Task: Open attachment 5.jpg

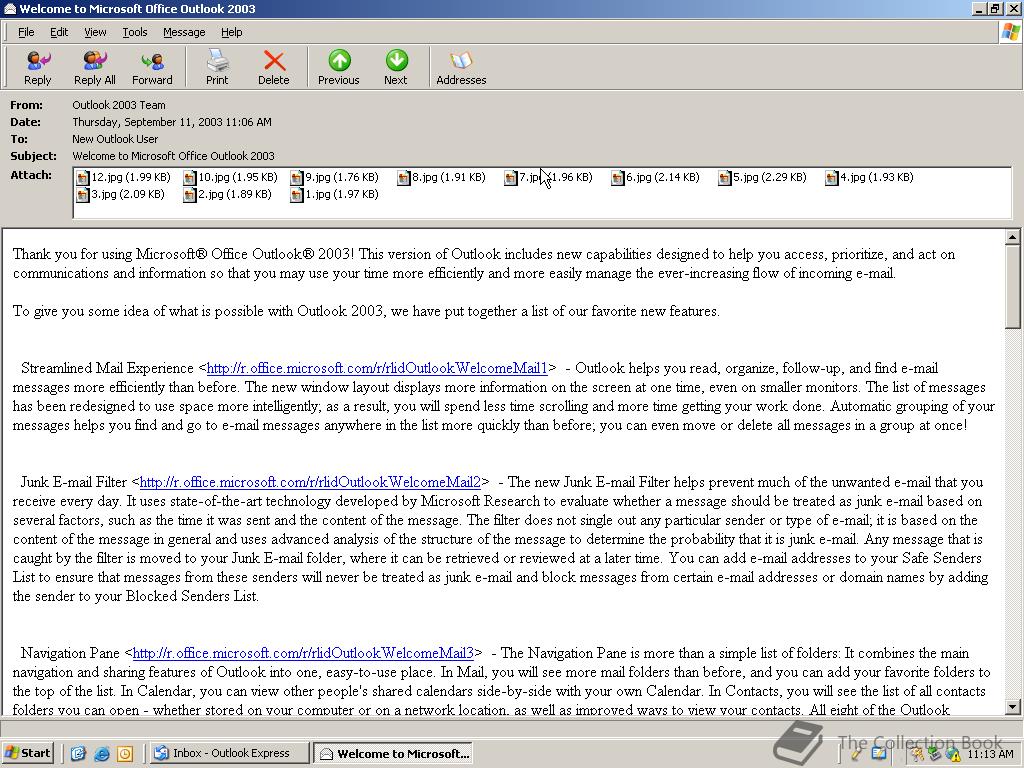Action: (763, 178)
